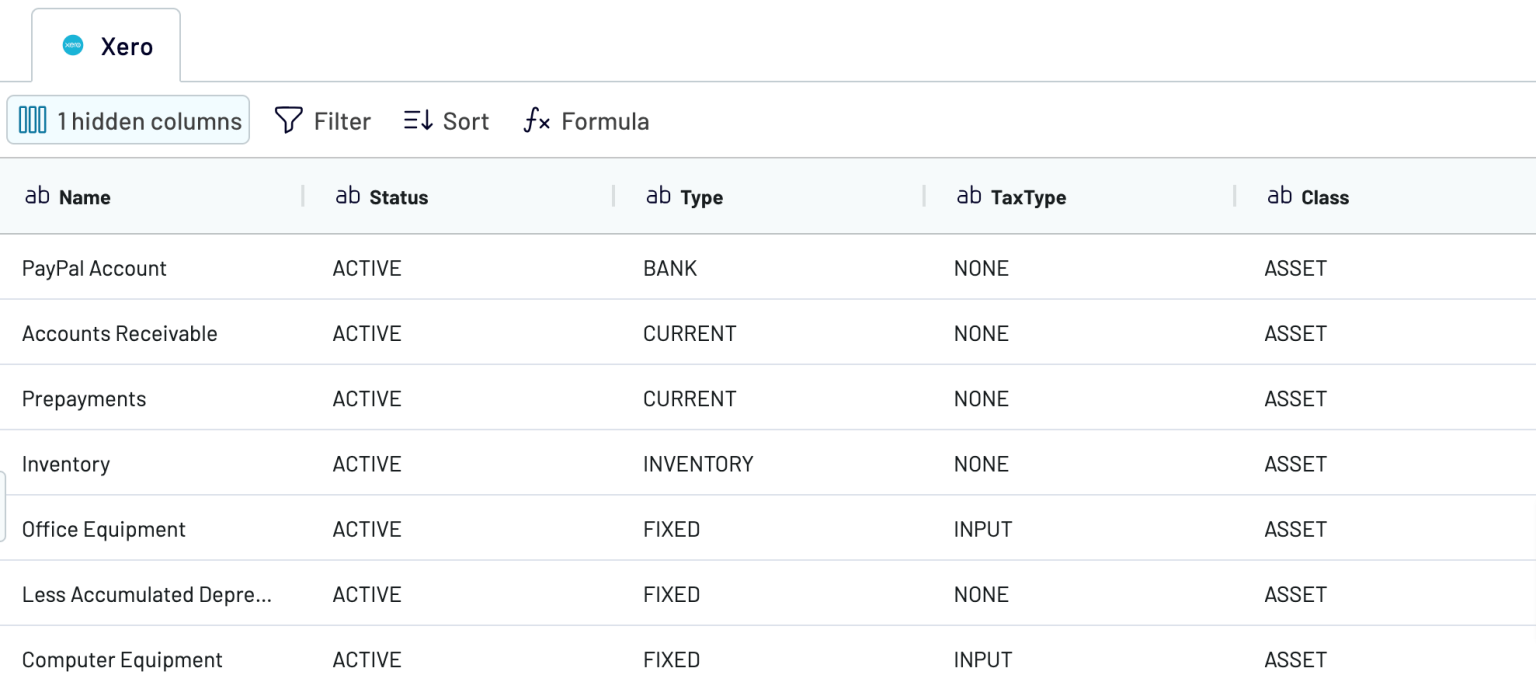This screenshot has width=1536, height=682.
Task: Click the 'ab' icon on the Status column
Action: click(x=347, y=196)
